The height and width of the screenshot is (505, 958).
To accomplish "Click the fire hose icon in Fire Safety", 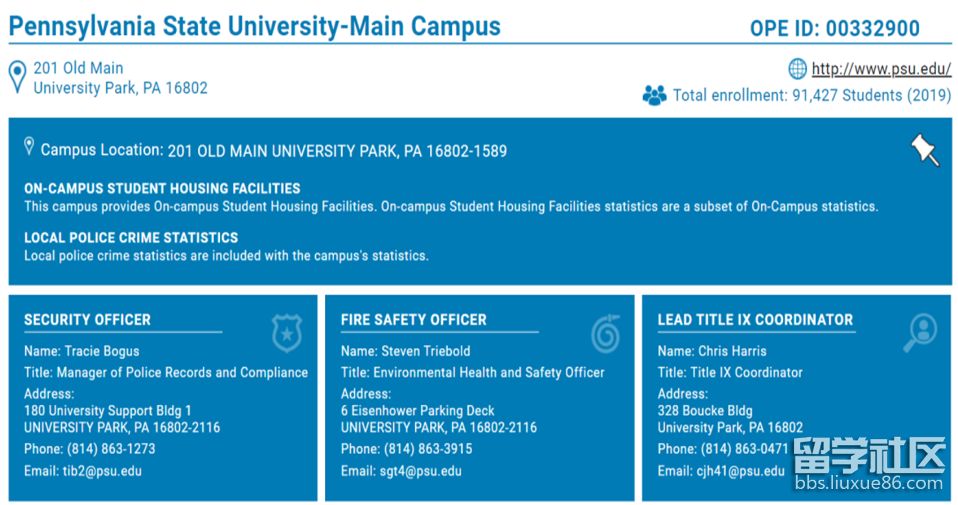I will click(x=605, y=333).
